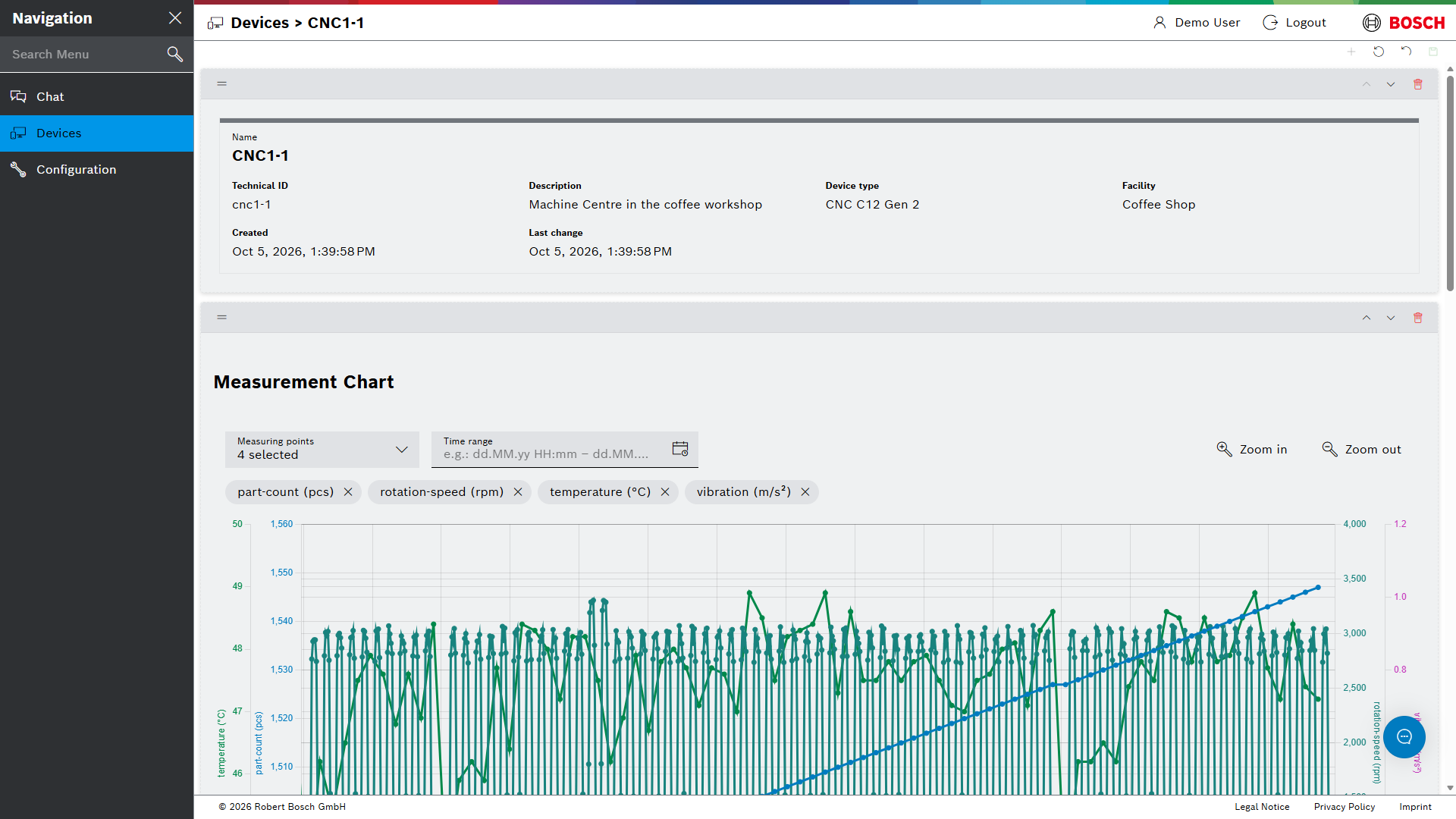Remove part-count (pcs) chip
Screen dimensions: 1456x819
(x=348, y=492)
